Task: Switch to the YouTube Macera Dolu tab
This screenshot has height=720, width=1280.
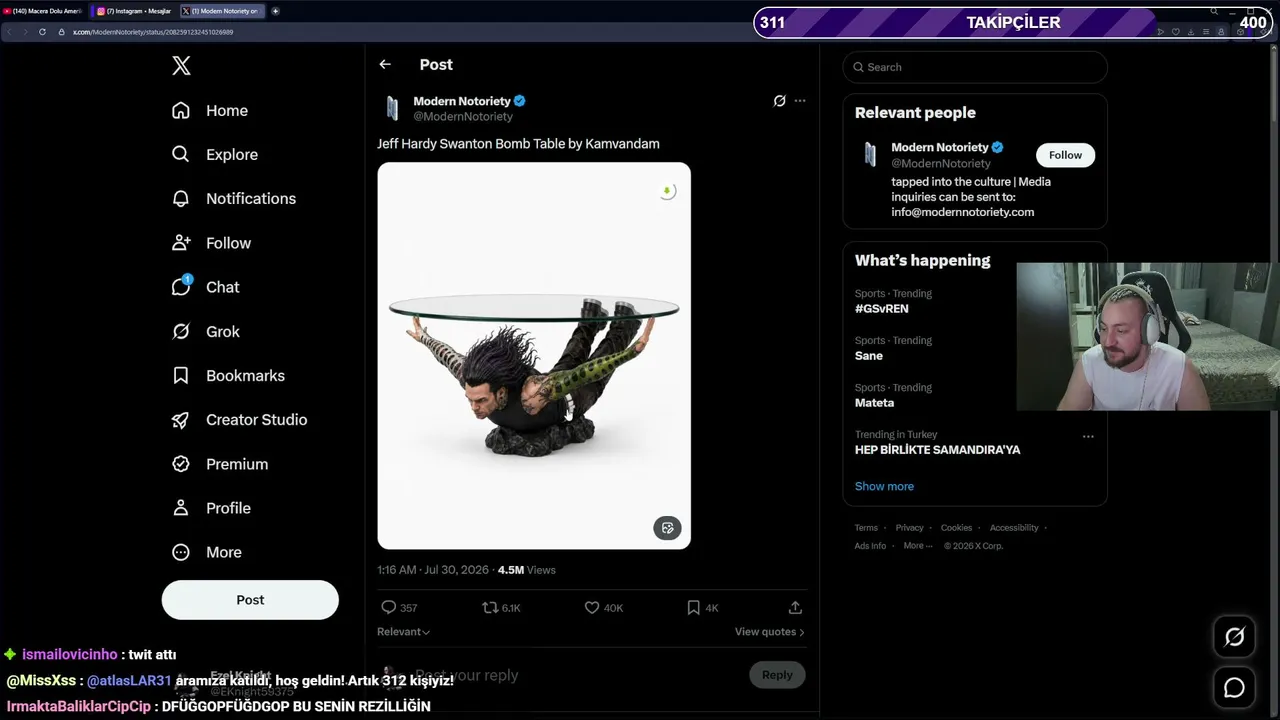Action: pos(43,11)
